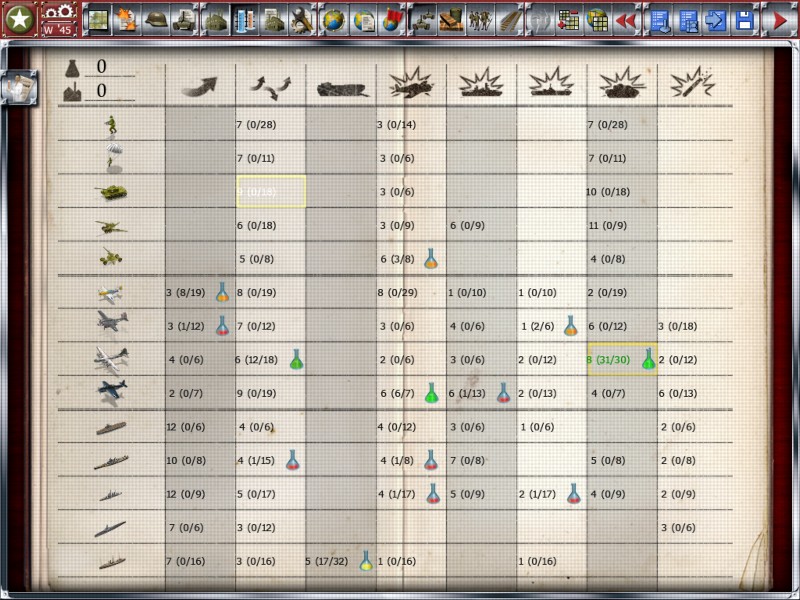The height and width of the screenshot is (600, 800).
Task: Click the exploding aircraft column header
Action: click(411, 82)
